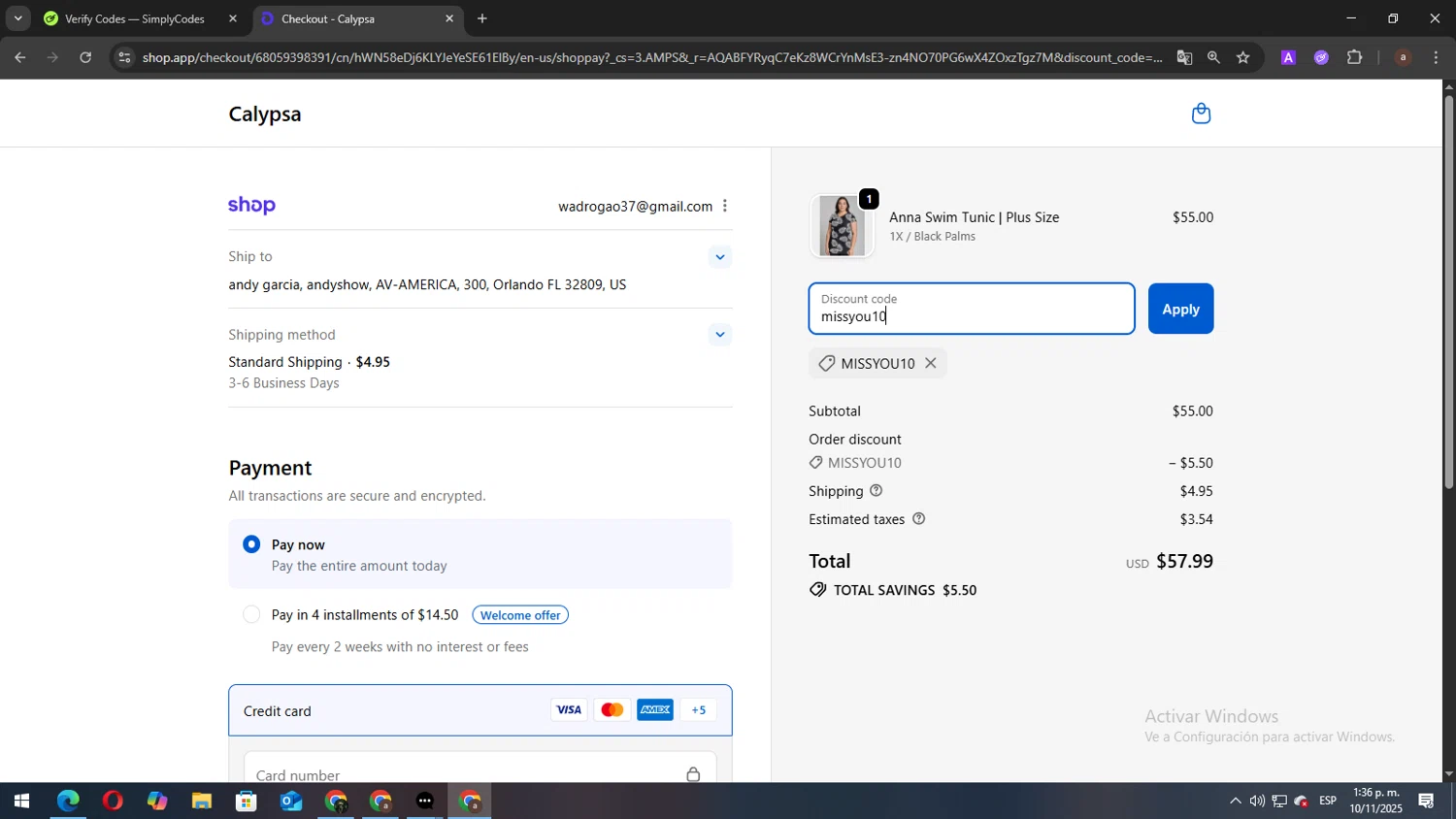Open the Chrome three-dot menu
This screenshot has height=819, width=1456.
[1437, 57]
